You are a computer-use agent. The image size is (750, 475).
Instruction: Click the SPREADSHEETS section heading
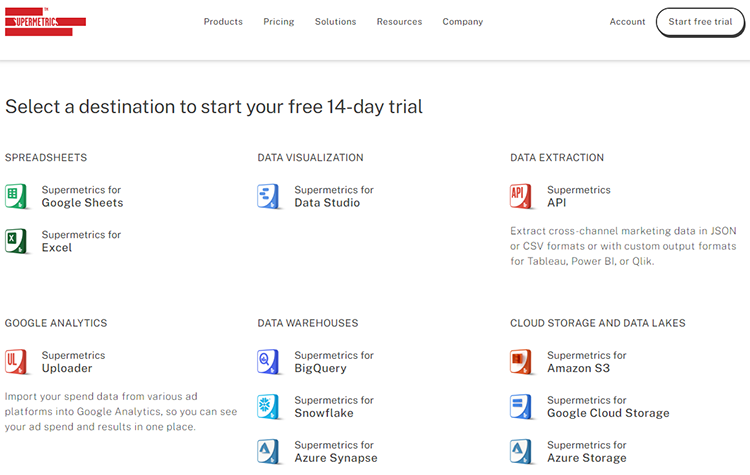click(46, 157)
